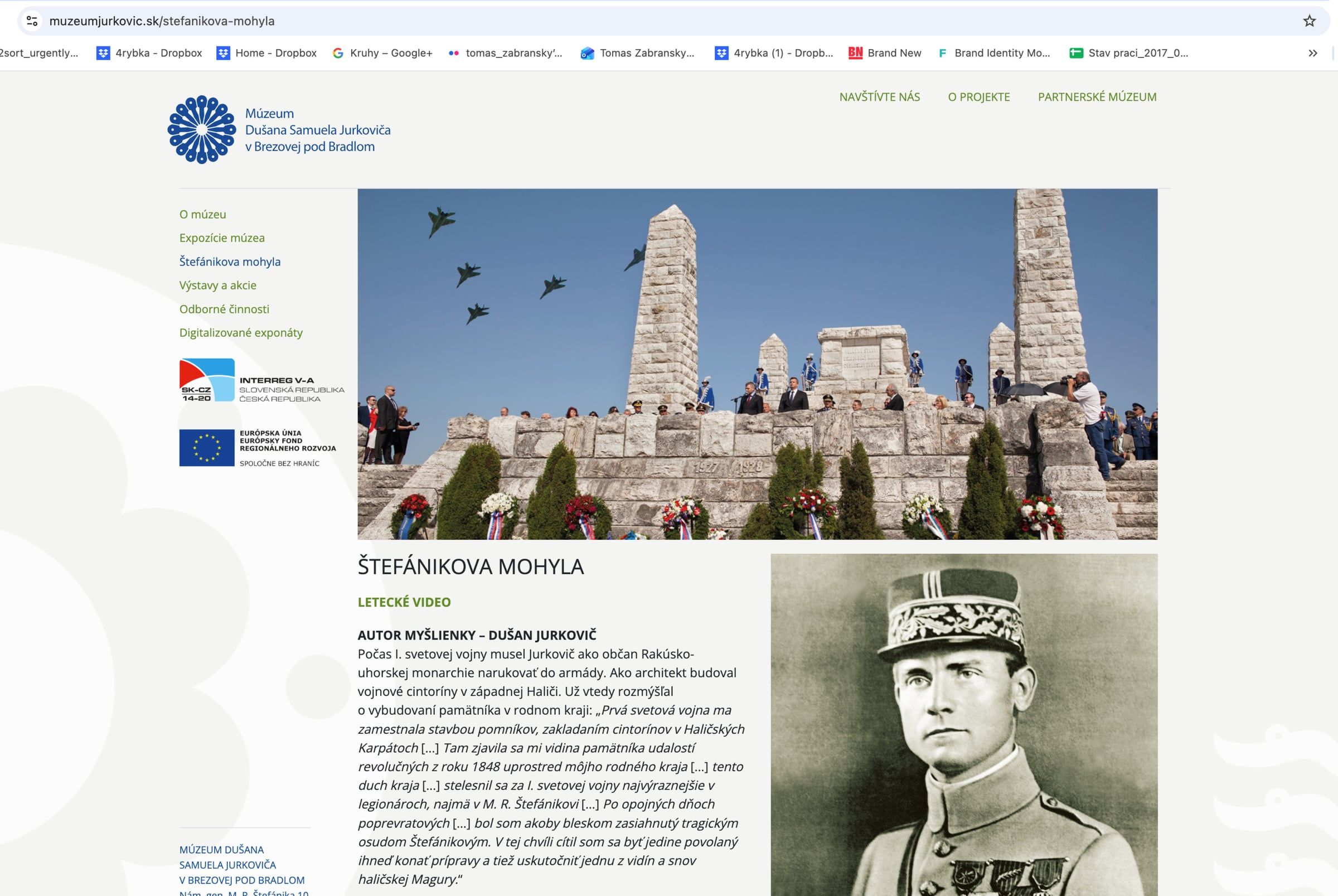Viewport: 1338px width, 896px height.
Task: Open the Brand New bookmark
Action: pyautogui.click(x=885, y=53)
